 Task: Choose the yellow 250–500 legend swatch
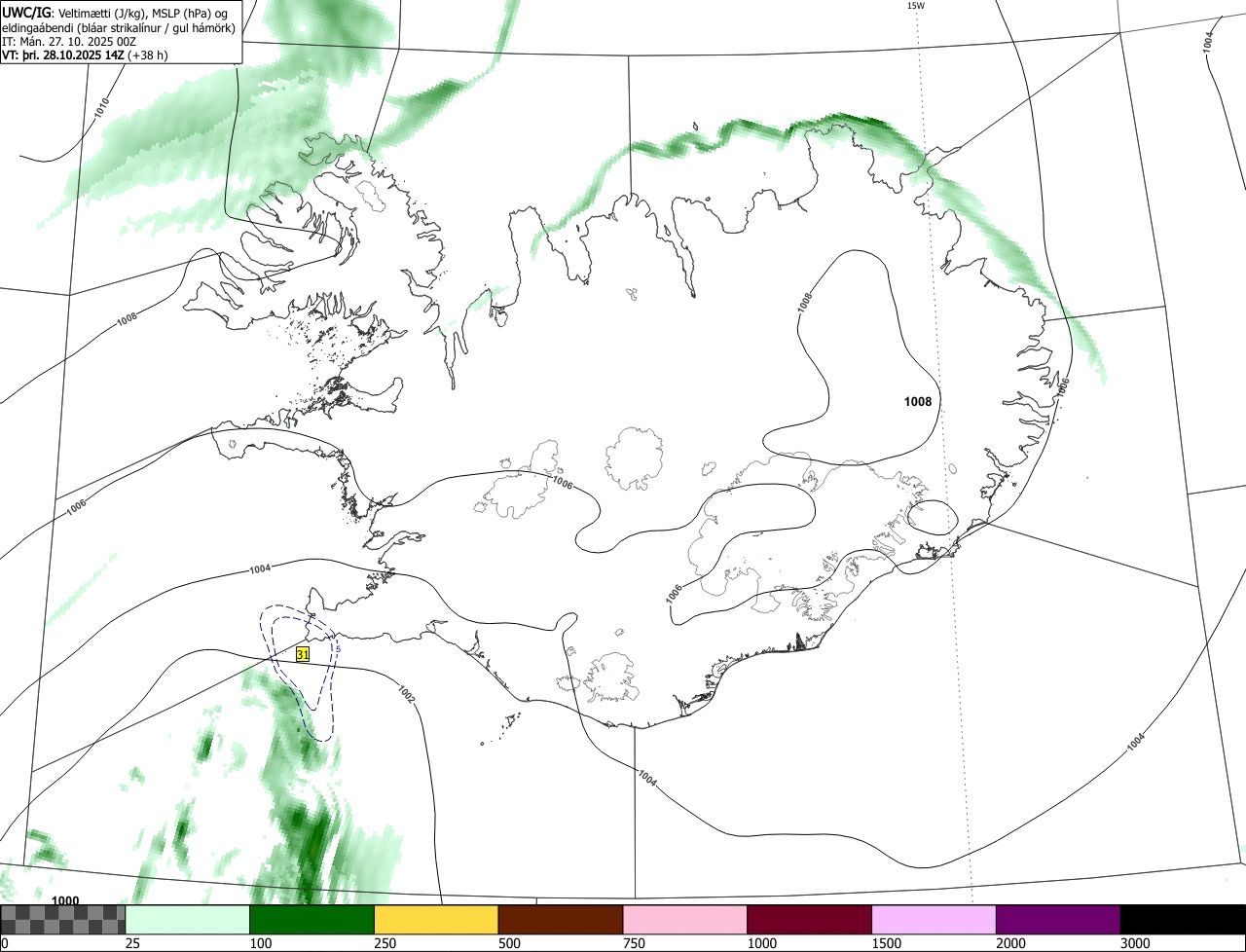point(436,920)
